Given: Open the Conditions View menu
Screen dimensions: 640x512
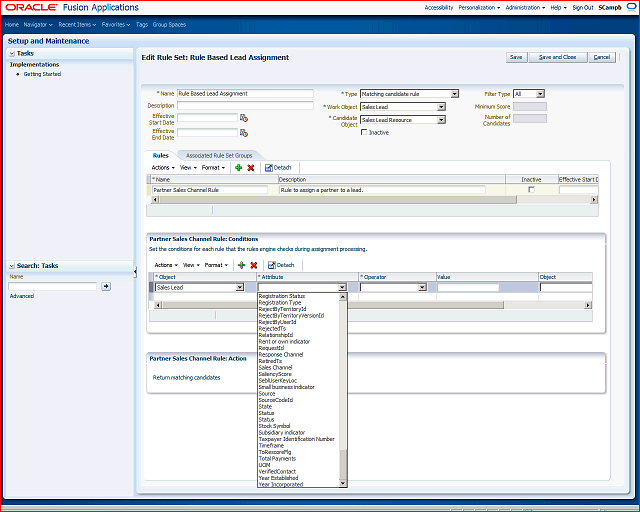Looking at the screenshot, I should click(191, 265).
